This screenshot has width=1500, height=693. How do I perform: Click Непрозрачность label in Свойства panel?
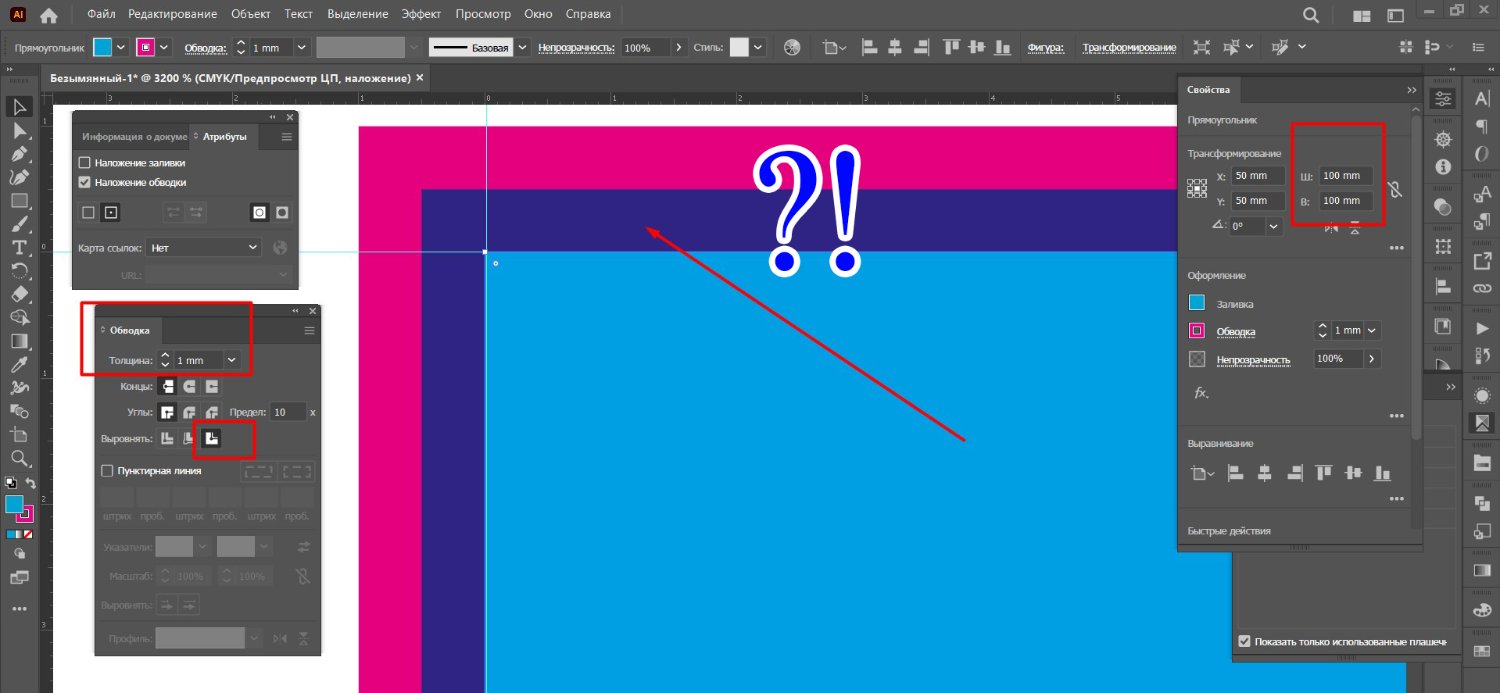1253,359
